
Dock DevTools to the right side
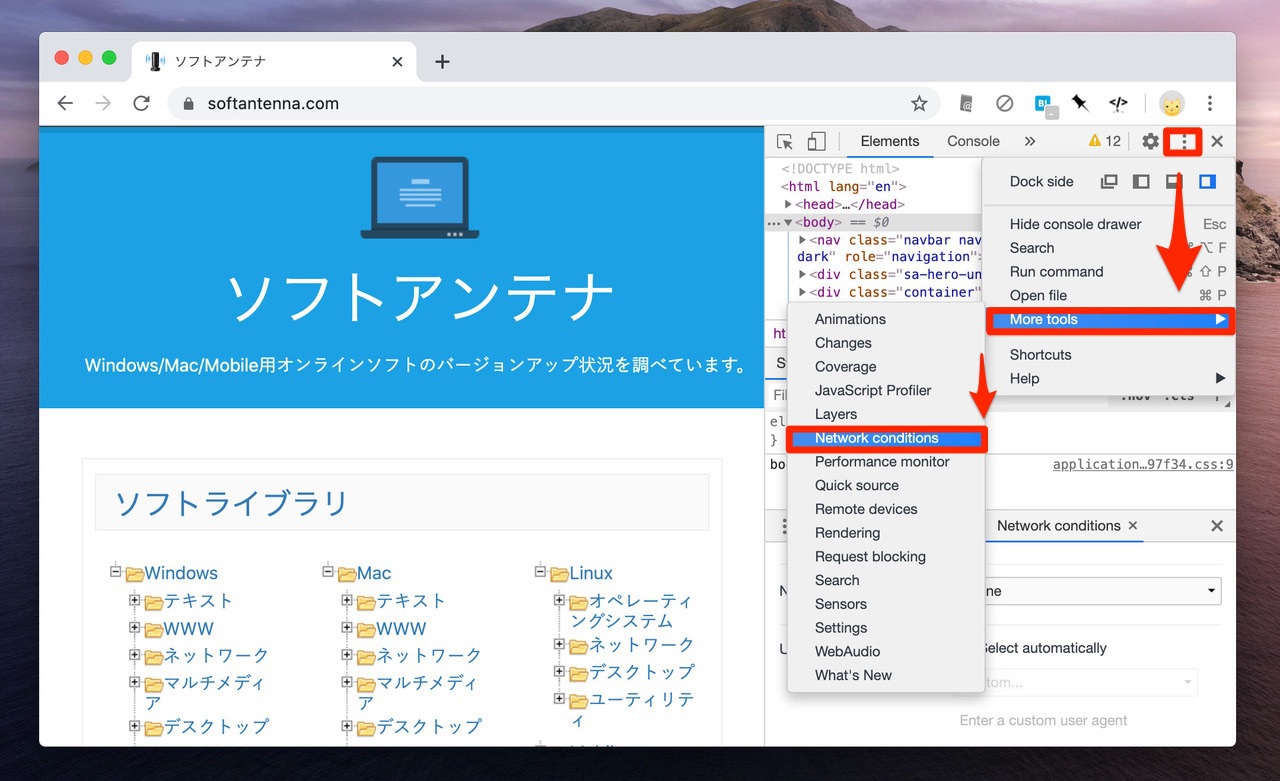click(x=1207, y=182)
